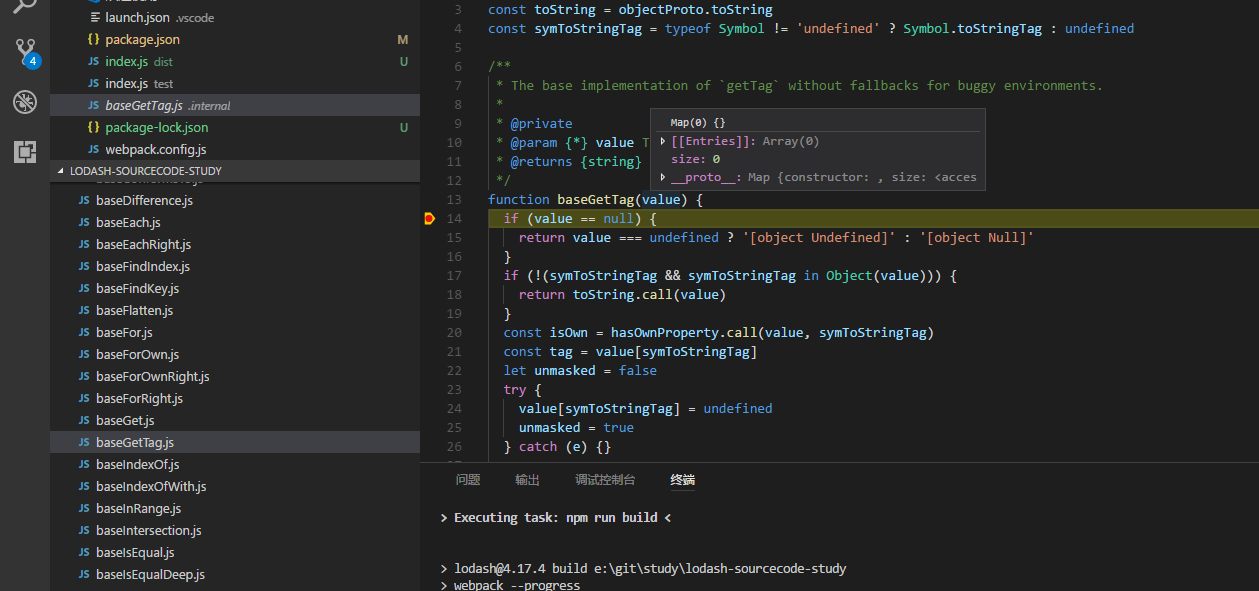The height and width of the screenshot is (591, 1259).
Task: Open webpack.config.js in open editors
Action: tap(235, 149)
